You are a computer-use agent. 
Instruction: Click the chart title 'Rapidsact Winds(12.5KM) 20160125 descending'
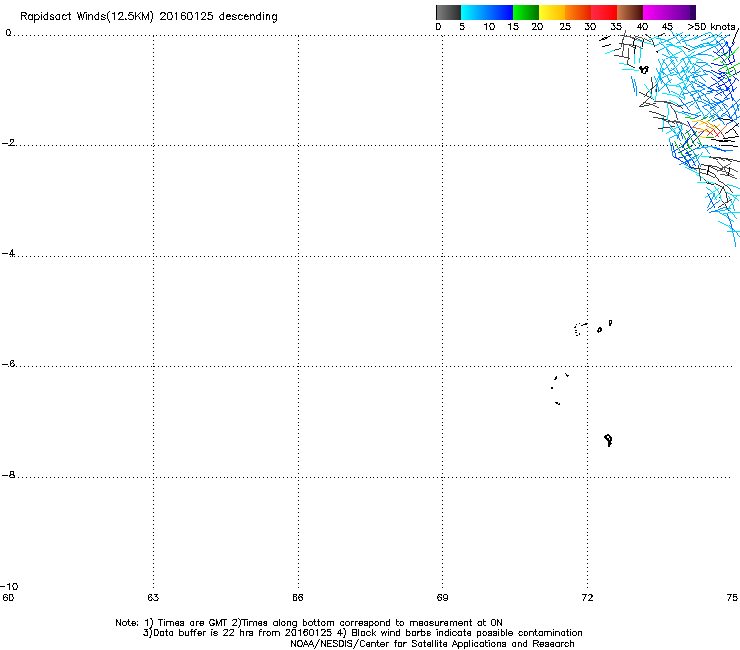[x=149, y=17]
